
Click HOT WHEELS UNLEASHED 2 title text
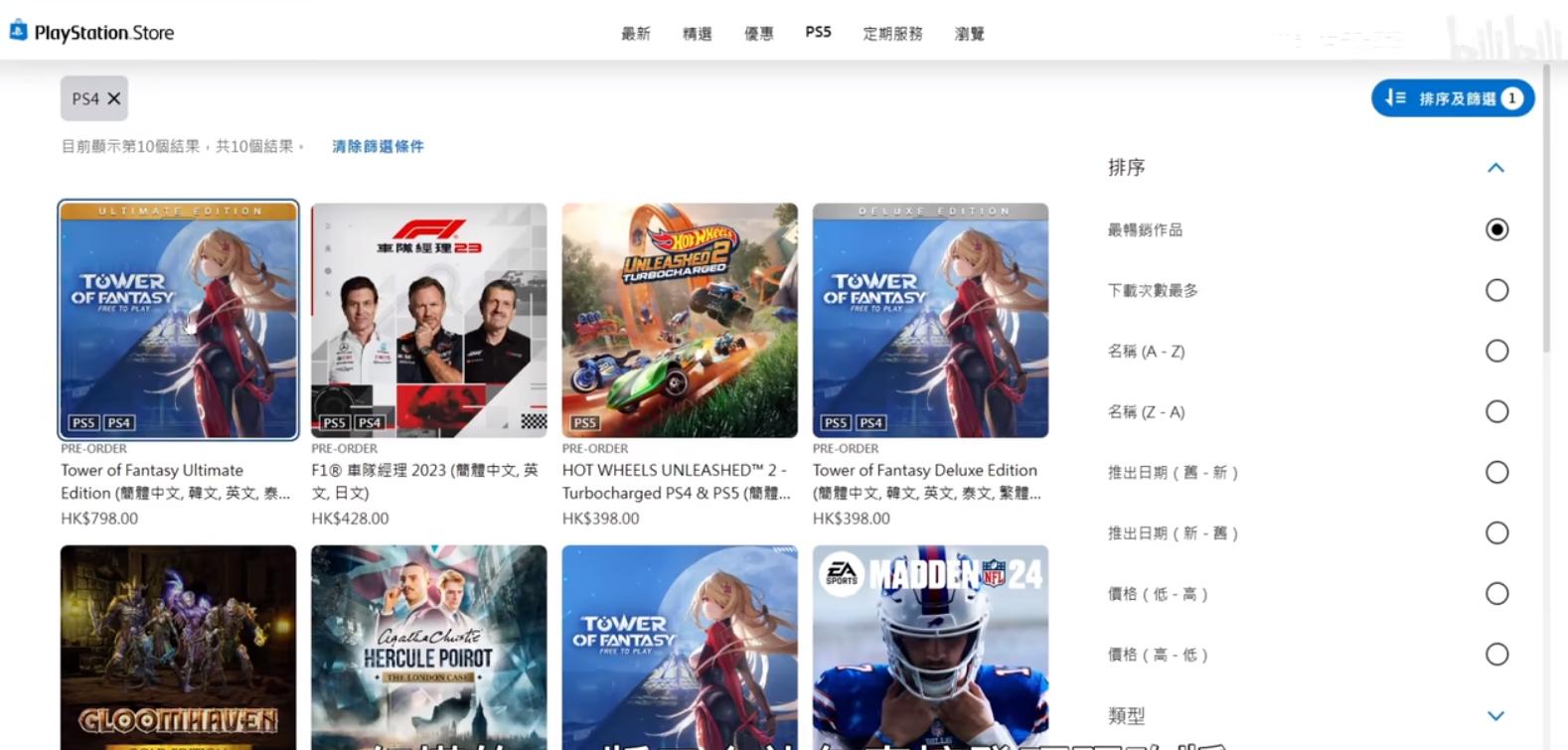[x=677, y=482]
